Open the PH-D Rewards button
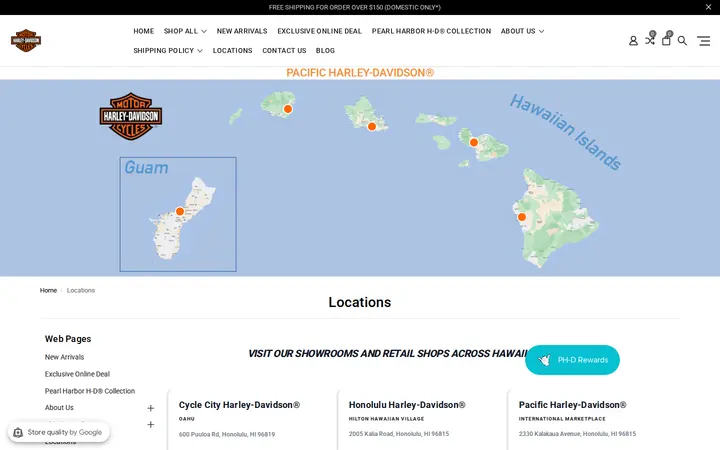The image size is (720, 450). click(x=572, y=360)
